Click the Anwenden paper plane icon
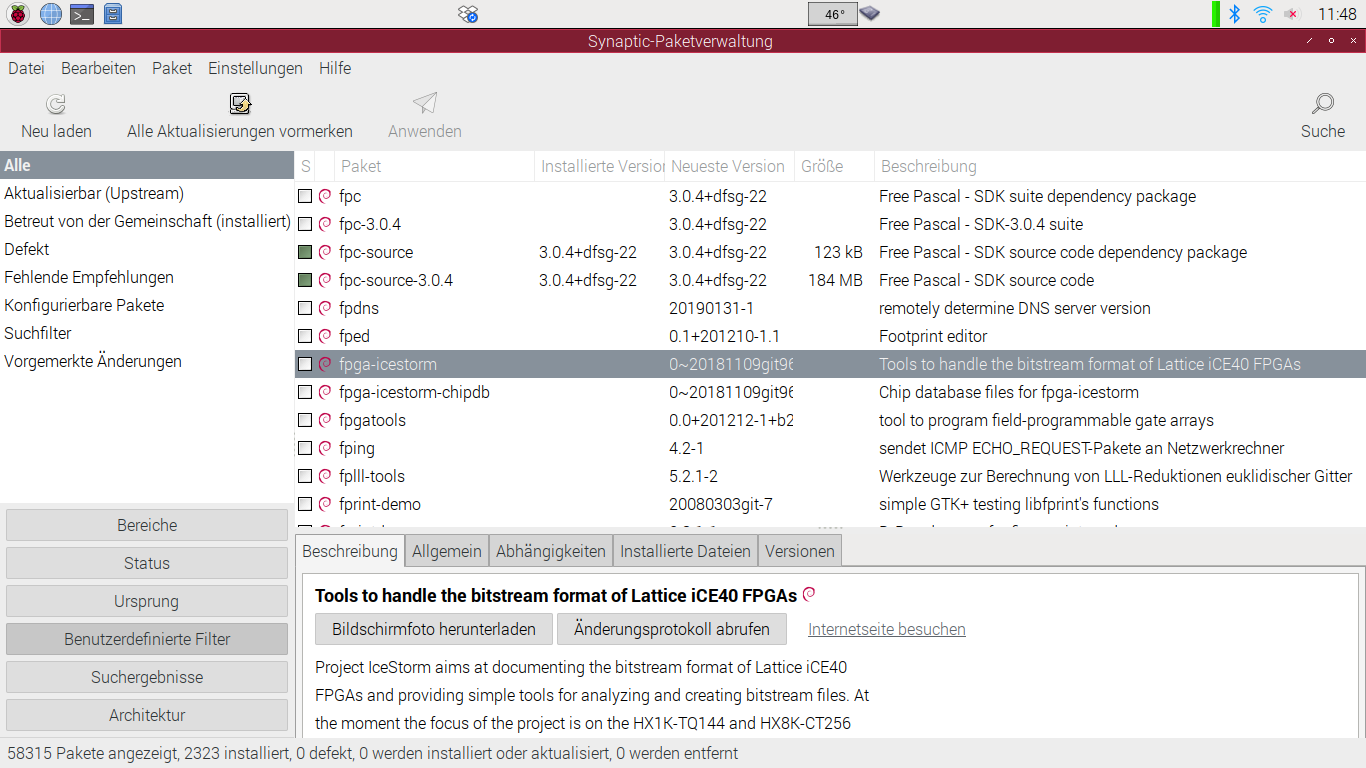This screenshot has height=768, width=1366. pos(425,104)
